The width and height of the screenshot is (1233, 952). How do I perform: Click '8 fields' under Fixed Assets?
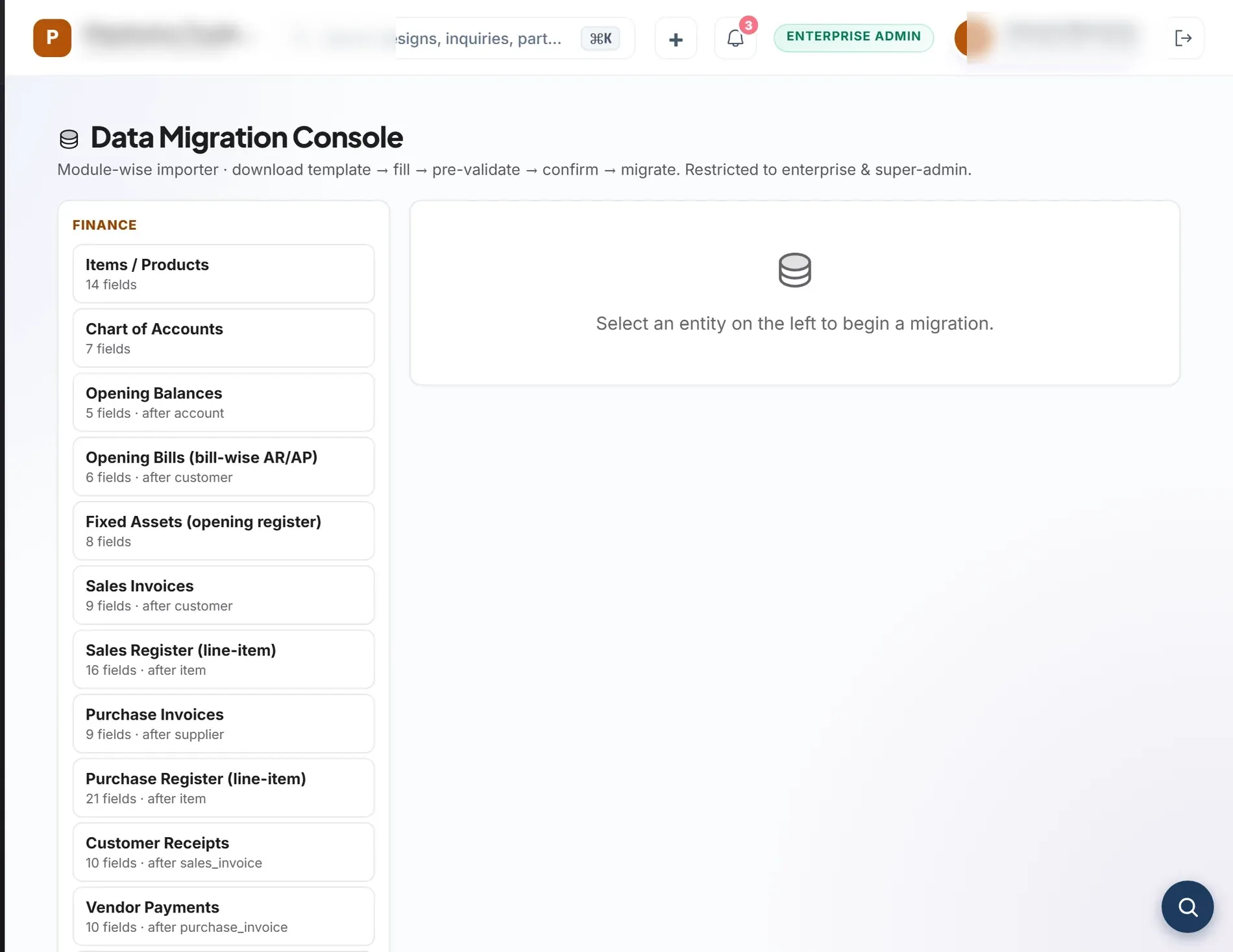[108, 541]
